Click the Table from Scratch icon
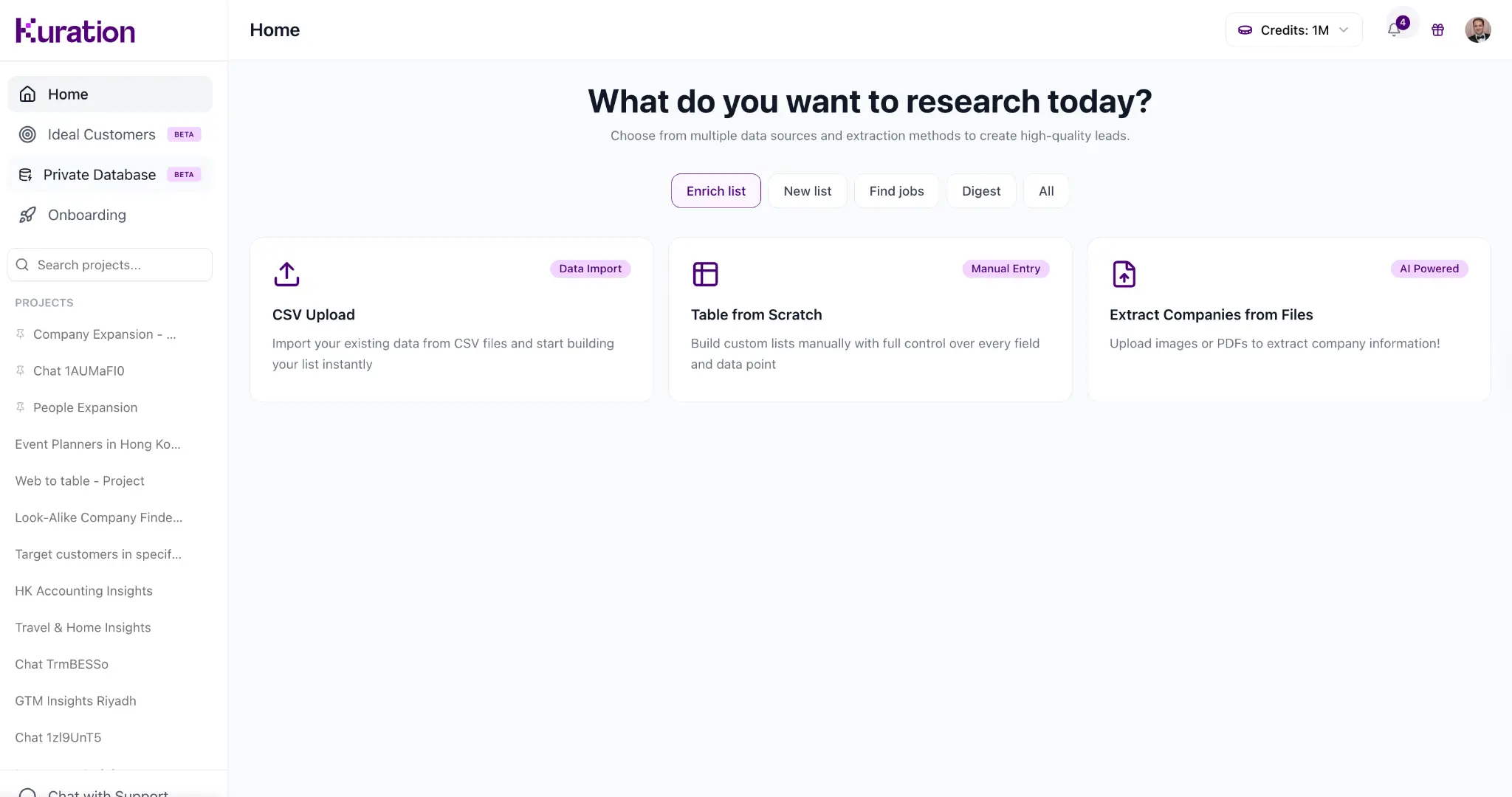This screenshot has height=797, width=1512. coord(705,274)
